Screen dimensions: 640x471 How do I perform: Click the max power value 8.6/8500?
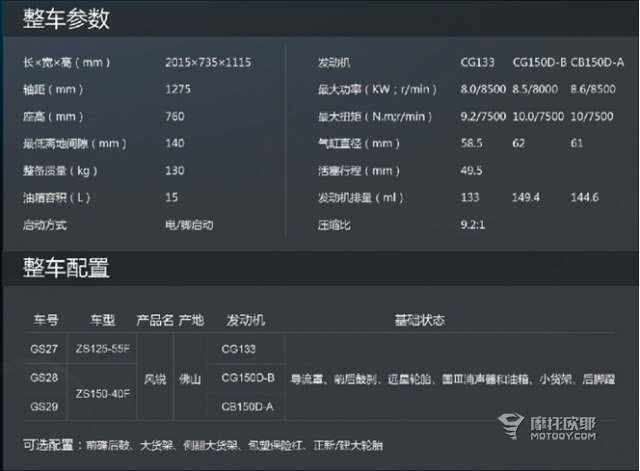[593, 89]
